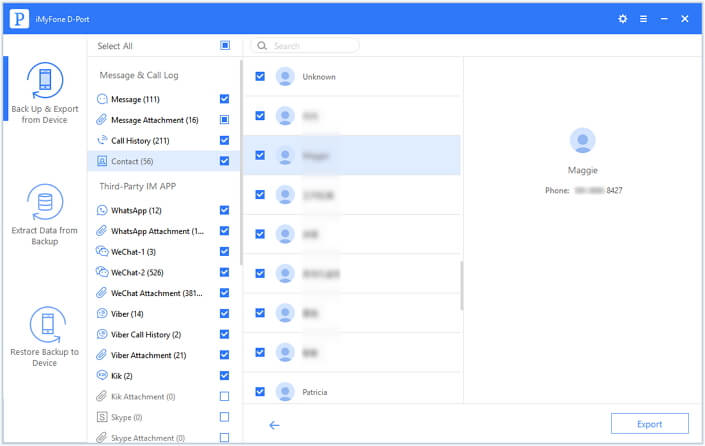The width and height of the screenshot is (705, 446).
Task: Open the WeChat-2 (526) category
Action: coord(163,272)
